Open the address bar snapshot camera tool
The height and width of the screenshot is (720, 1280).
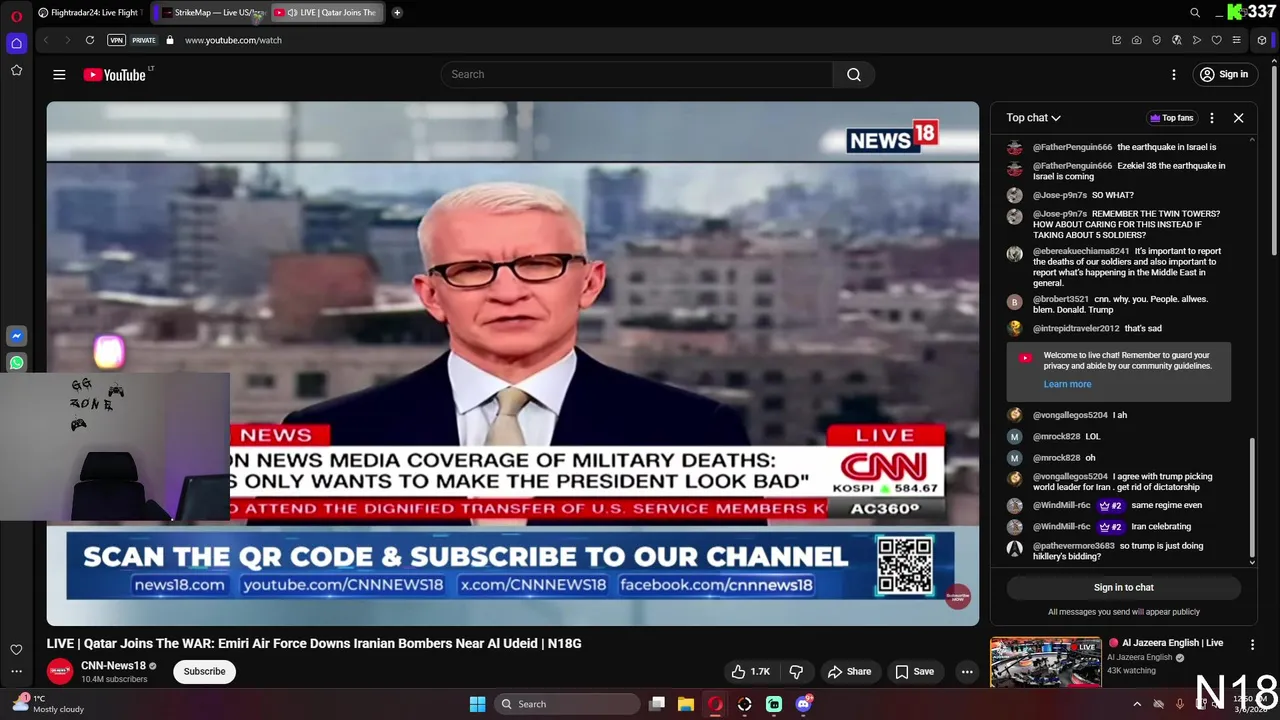1137,40
